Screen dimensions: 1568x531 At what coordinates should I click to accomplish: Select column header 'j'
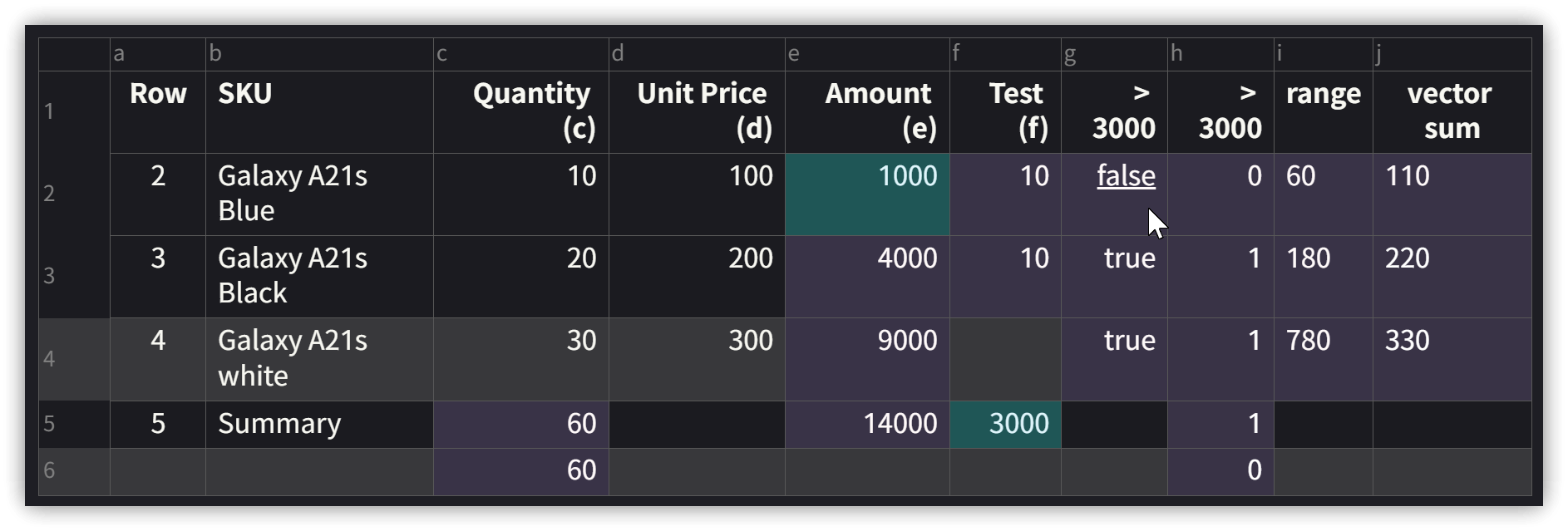pos(1452,54)
